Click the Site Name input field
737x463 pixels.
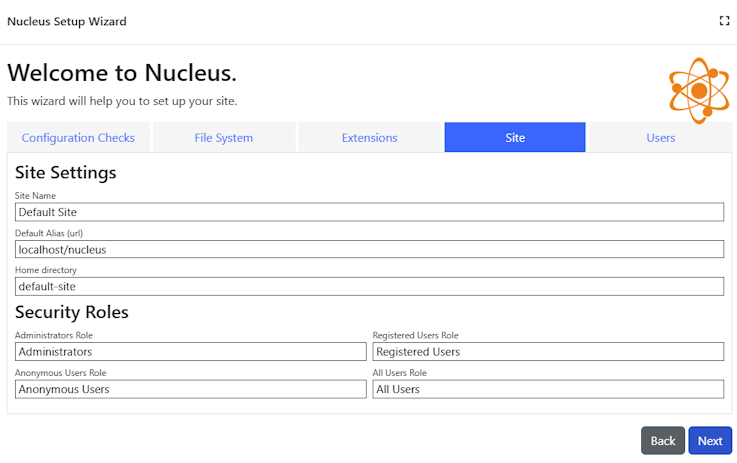click(369, 212)
